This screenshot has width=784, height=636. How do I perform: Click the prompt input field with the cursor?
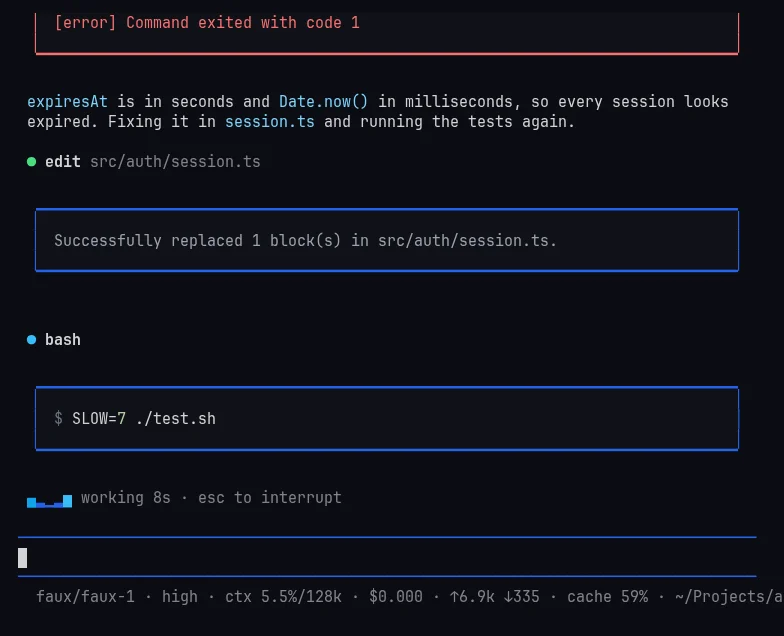pos(387,558)
